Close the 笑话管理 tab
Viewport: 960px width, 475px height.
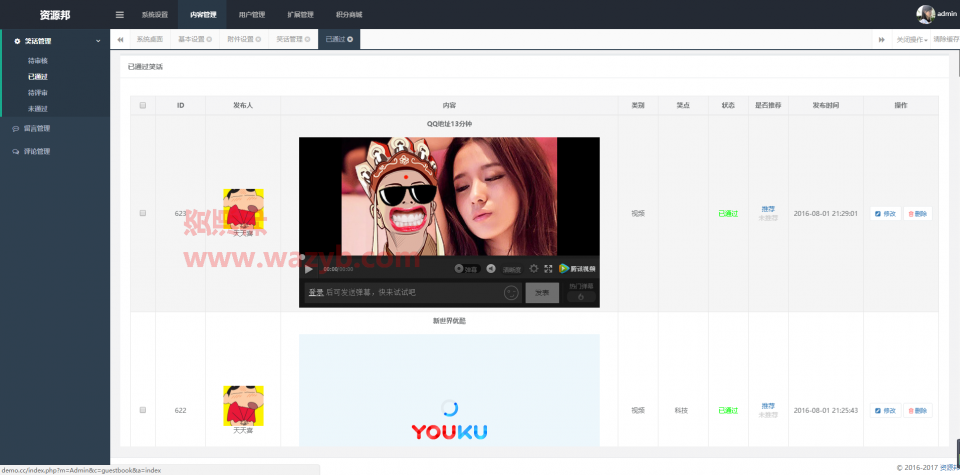307,39
